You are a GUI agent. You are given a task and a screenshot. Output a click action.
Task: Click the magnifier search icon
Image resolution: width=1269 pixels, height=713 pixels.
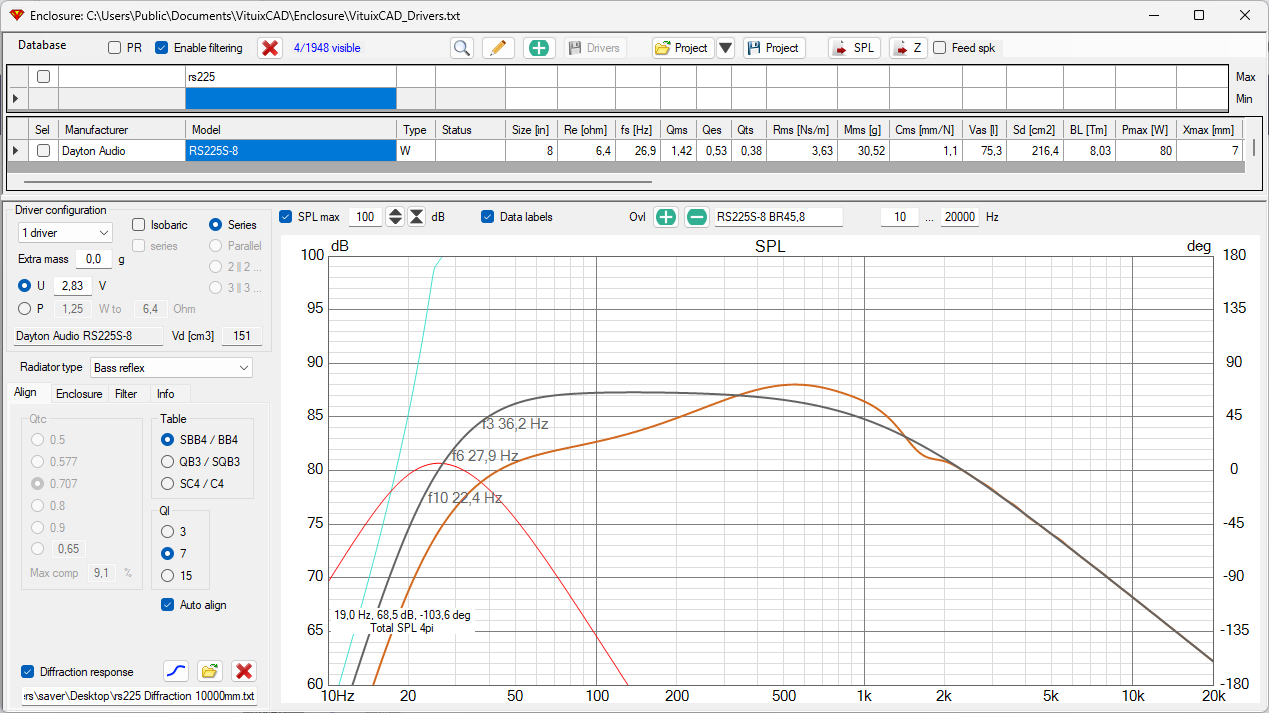click(x=461, y=48)
